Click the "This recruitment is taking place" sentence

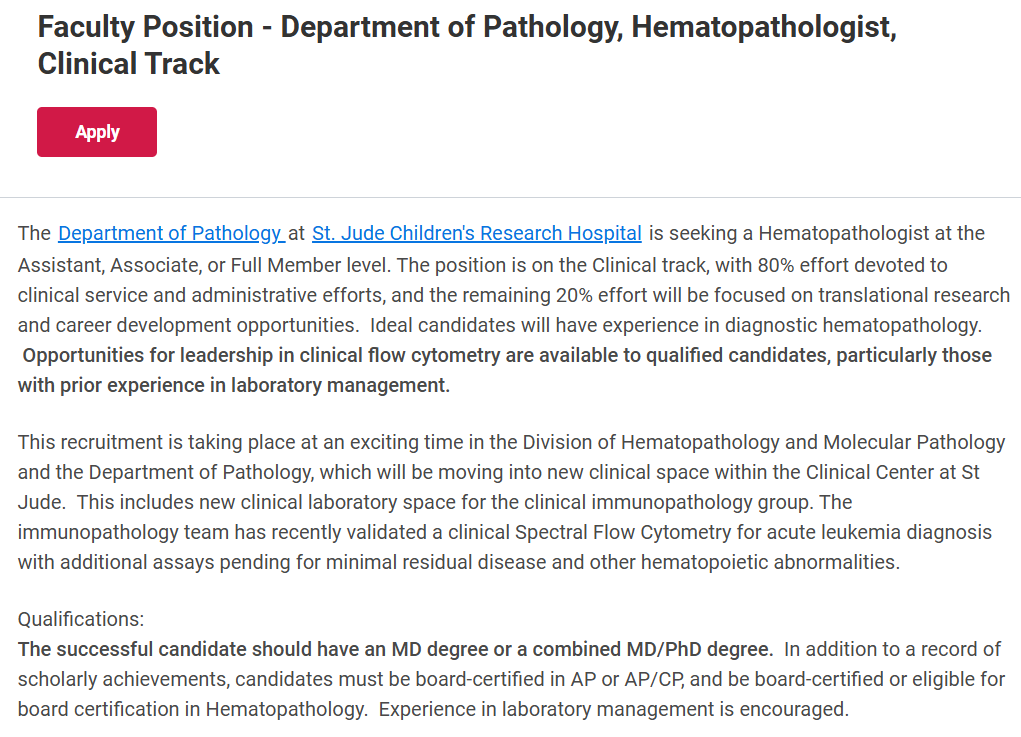tap(160, 442)
